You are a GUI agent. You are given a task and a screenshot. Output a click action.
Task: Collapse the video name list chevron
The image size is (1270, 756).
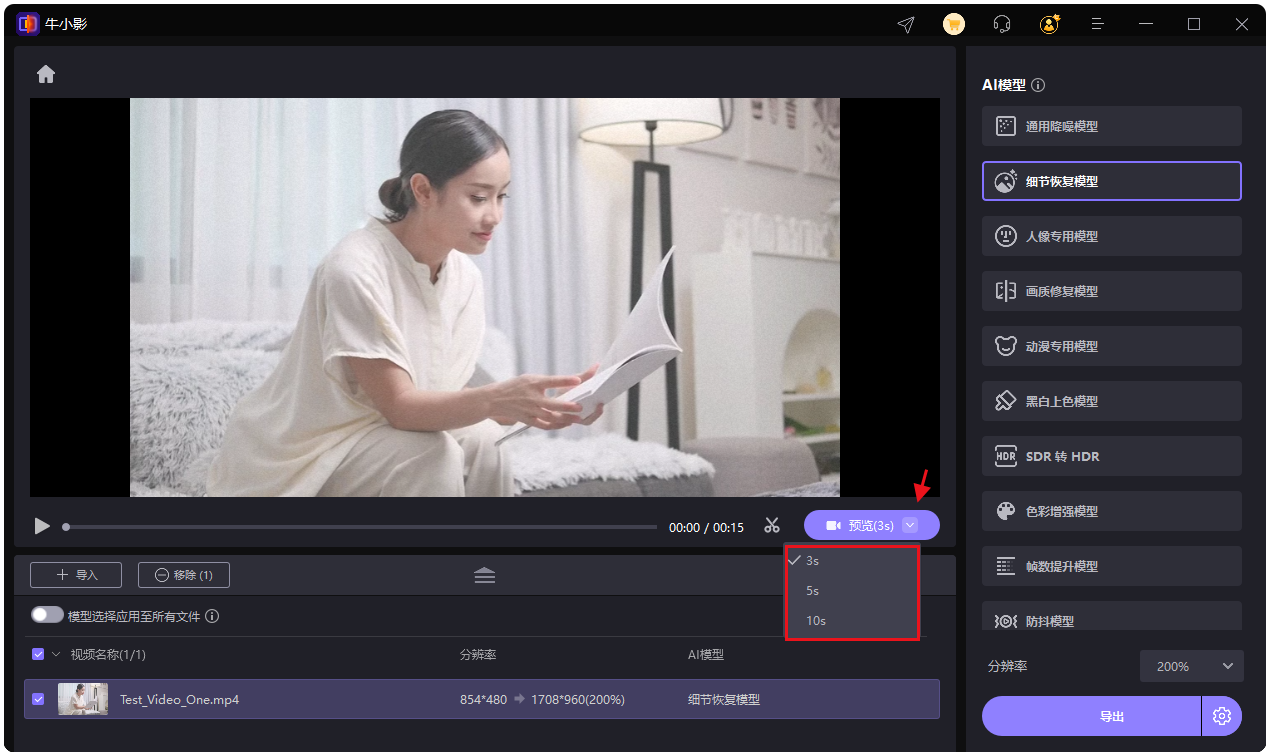56,654
